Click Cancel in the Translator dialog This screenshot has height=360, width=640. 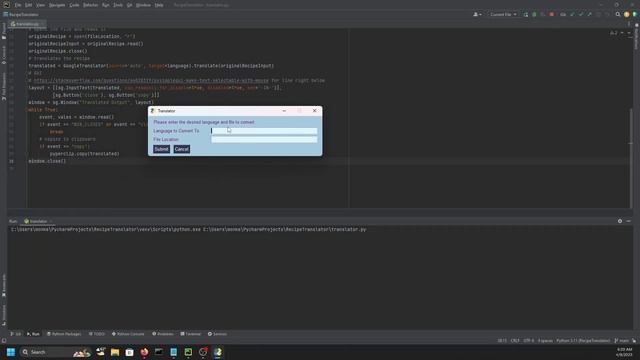point(182,149)
